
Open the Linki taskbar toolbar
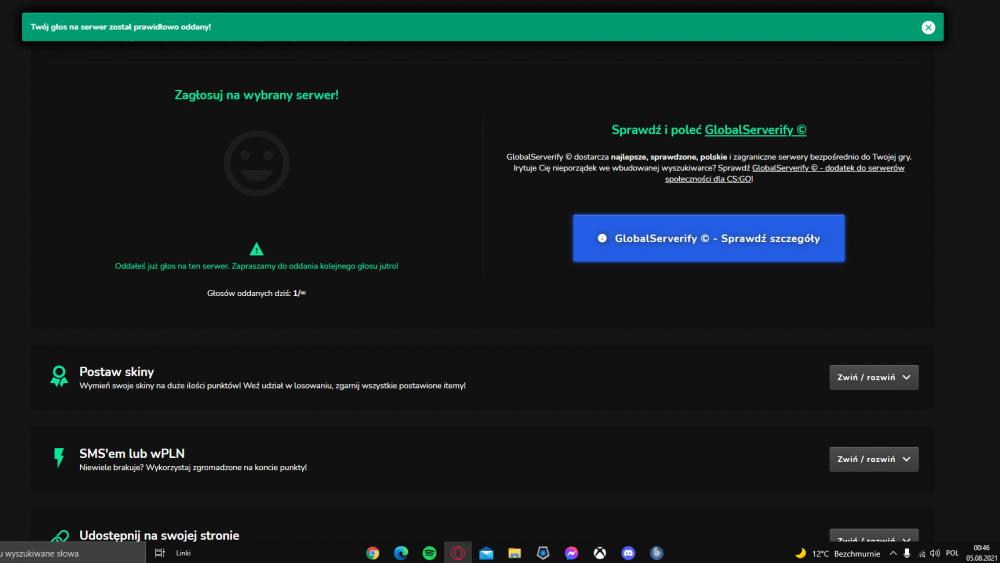(x=183, y=553)
